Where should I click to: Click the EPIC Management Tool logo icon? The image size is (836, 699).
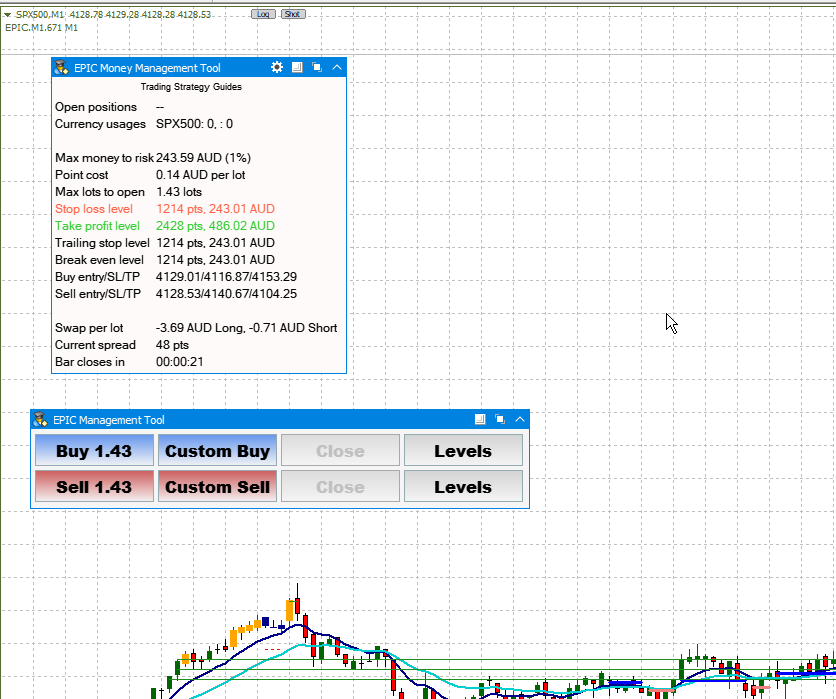click(41, 420)
